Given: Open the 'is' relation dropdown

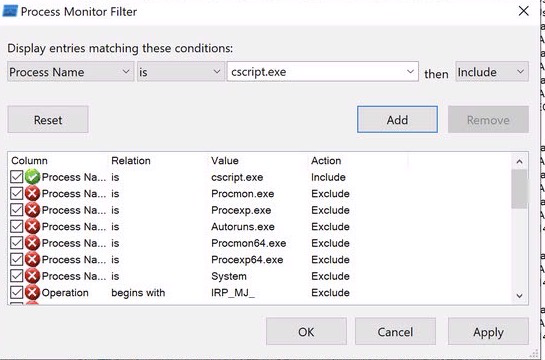Looking at the screenshot, I should click(181, 72).
